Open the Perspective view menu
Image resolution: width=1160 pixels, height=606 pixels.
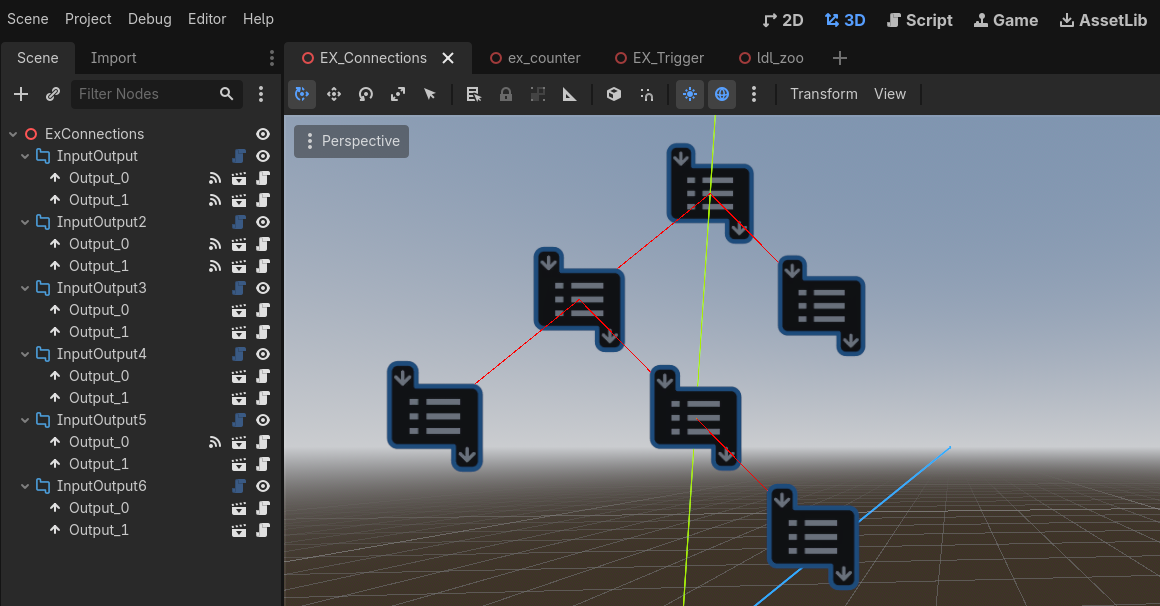click(x=351, y=141)
